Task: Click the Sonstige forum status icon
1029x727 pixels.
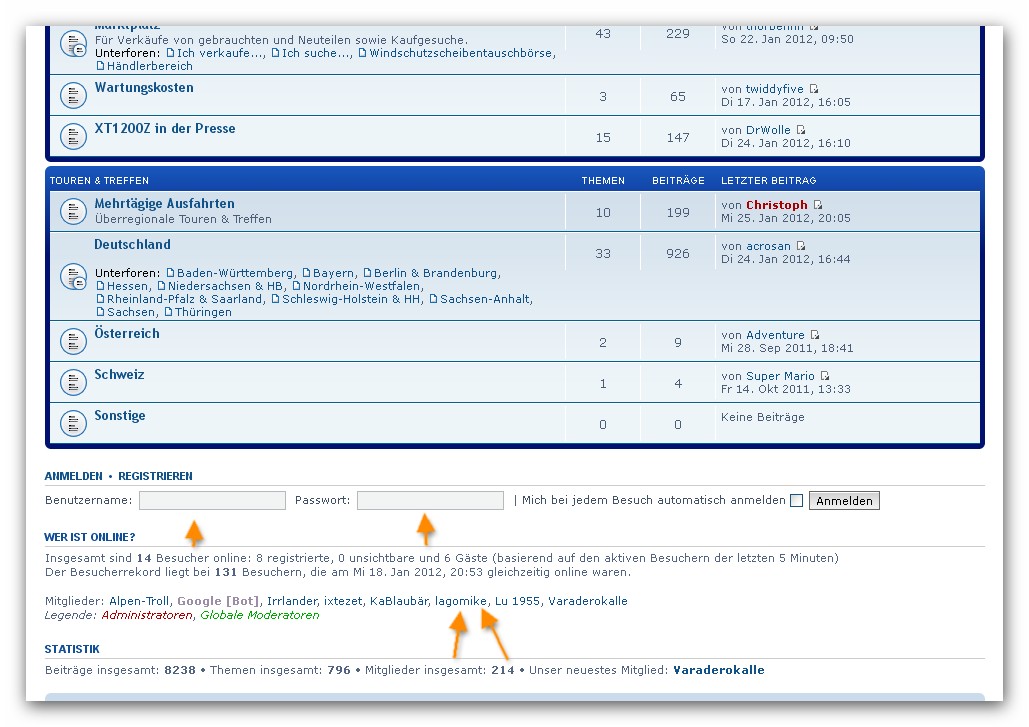Action: [x=73, y=423]
